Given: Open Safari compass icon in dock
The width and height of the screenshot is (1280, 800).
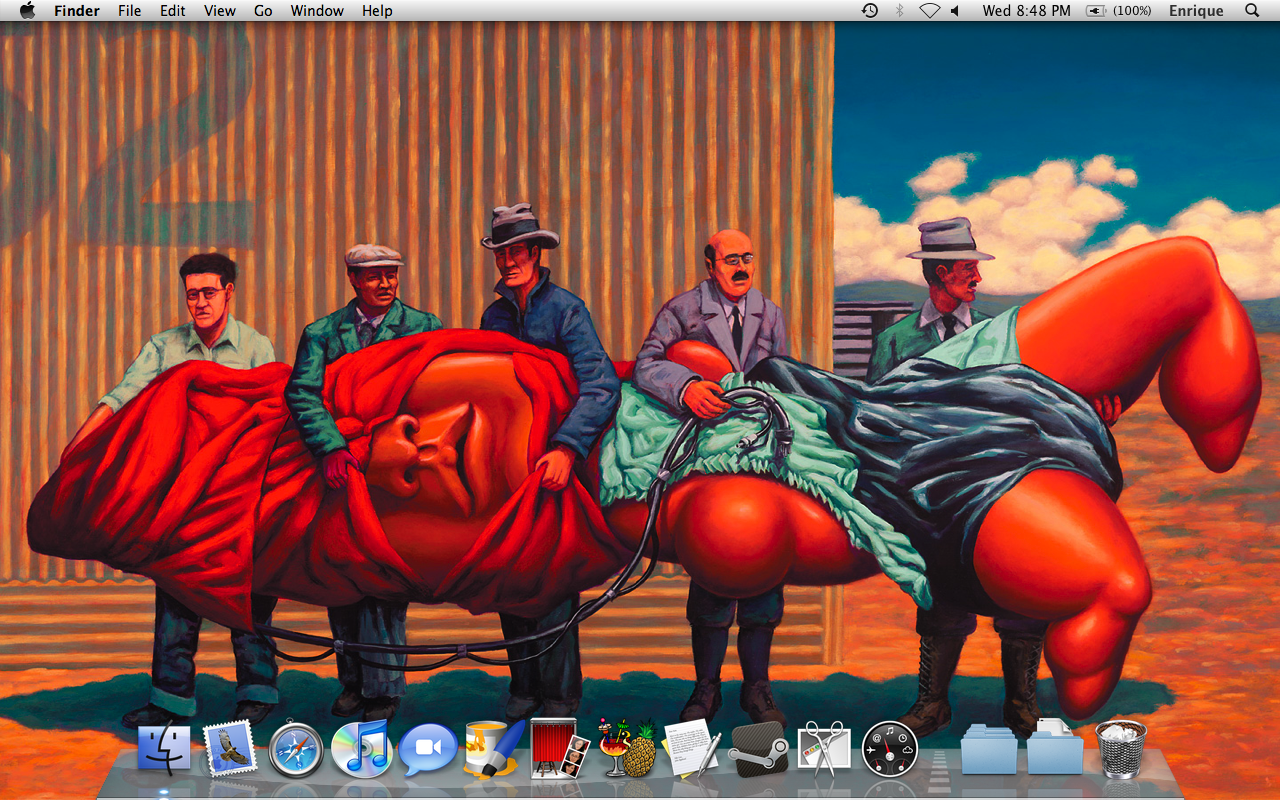Looking at the screenshot, I should (296, 749).
